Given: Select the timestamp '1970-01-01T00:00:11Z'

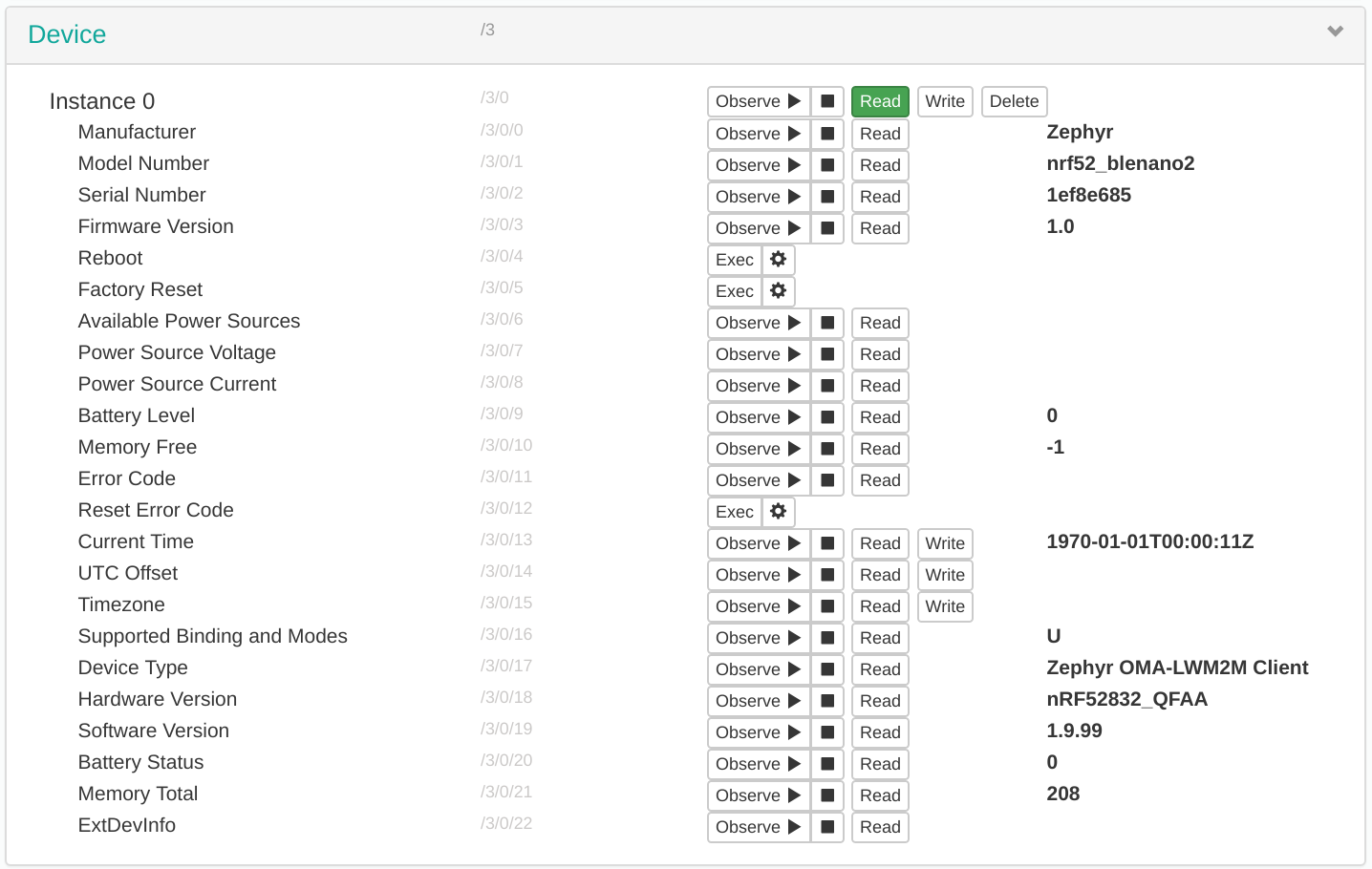Looking at the screenshot, I should point(1150,541).
